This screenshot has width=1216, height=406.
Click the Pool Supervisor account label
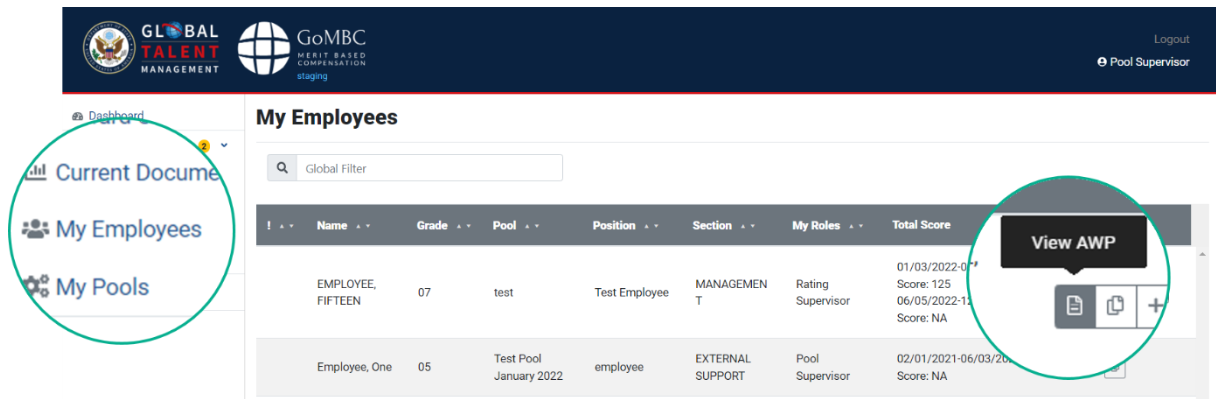1149,62
